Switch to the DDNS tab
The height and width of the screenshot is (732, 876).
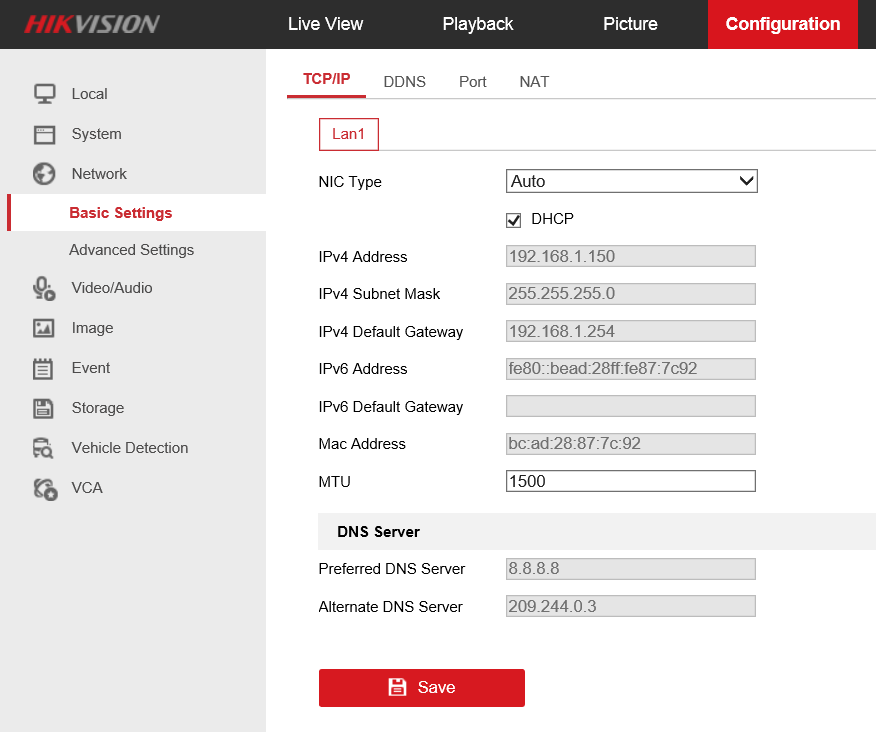point(404,82)
